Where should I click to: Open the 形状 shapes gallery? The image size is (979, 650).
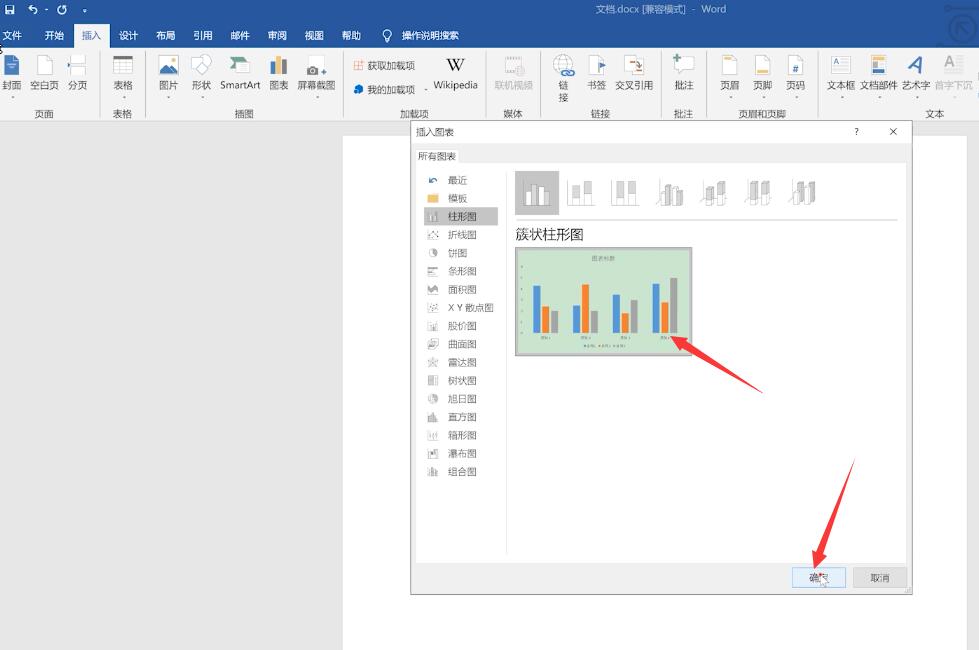coord(201,76)
